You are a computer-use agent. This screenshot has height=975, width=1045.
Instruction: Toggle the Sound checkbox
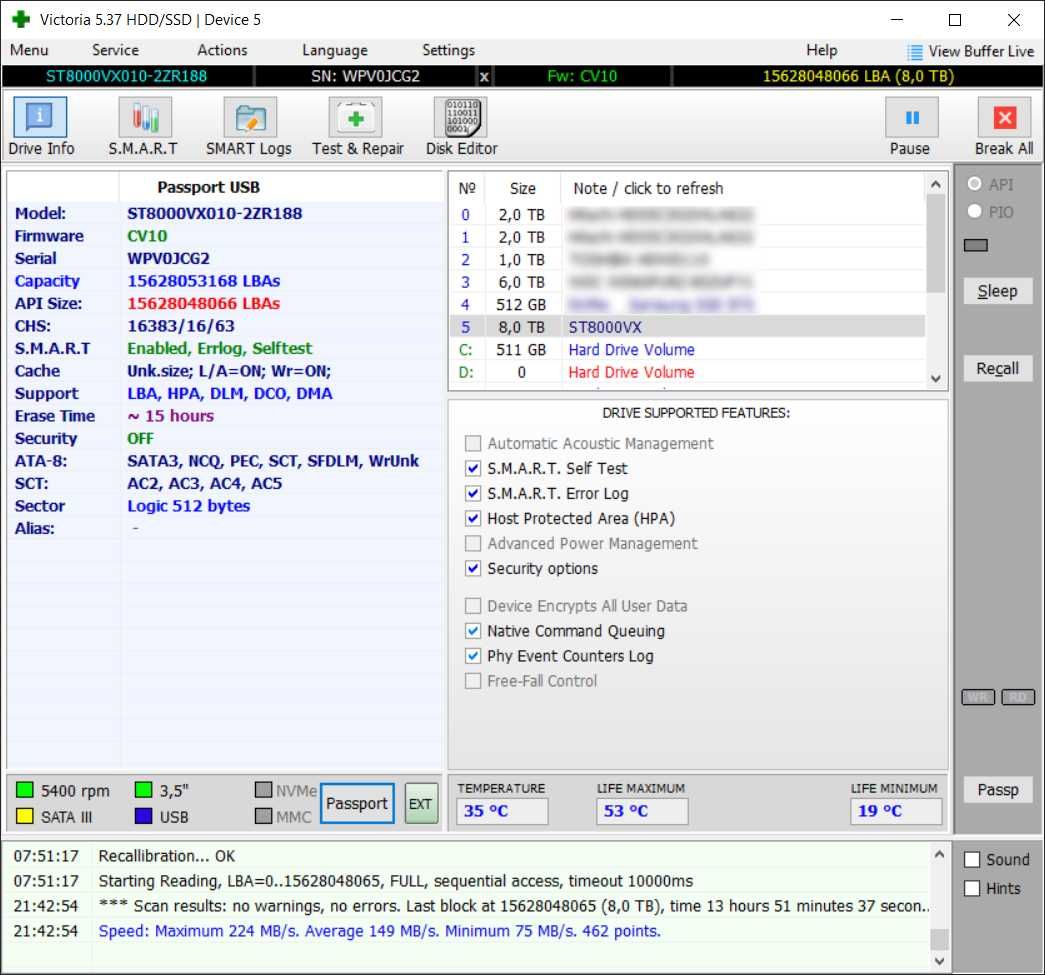pyautogui.click(x=972, y=860)
